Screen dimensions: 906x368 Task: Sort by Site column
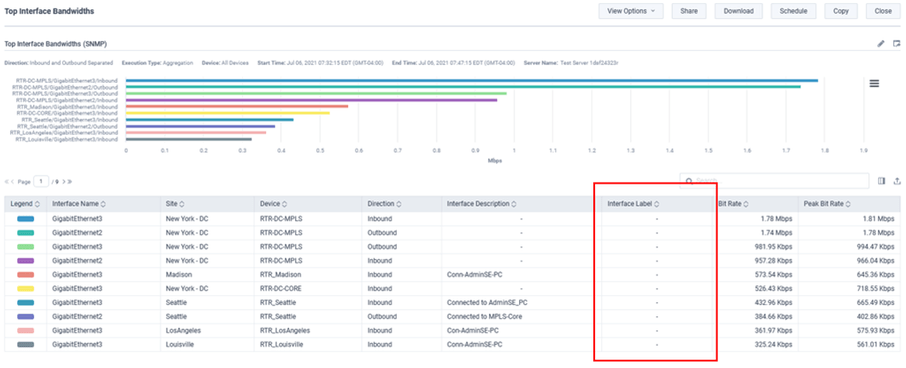[174, 204]
